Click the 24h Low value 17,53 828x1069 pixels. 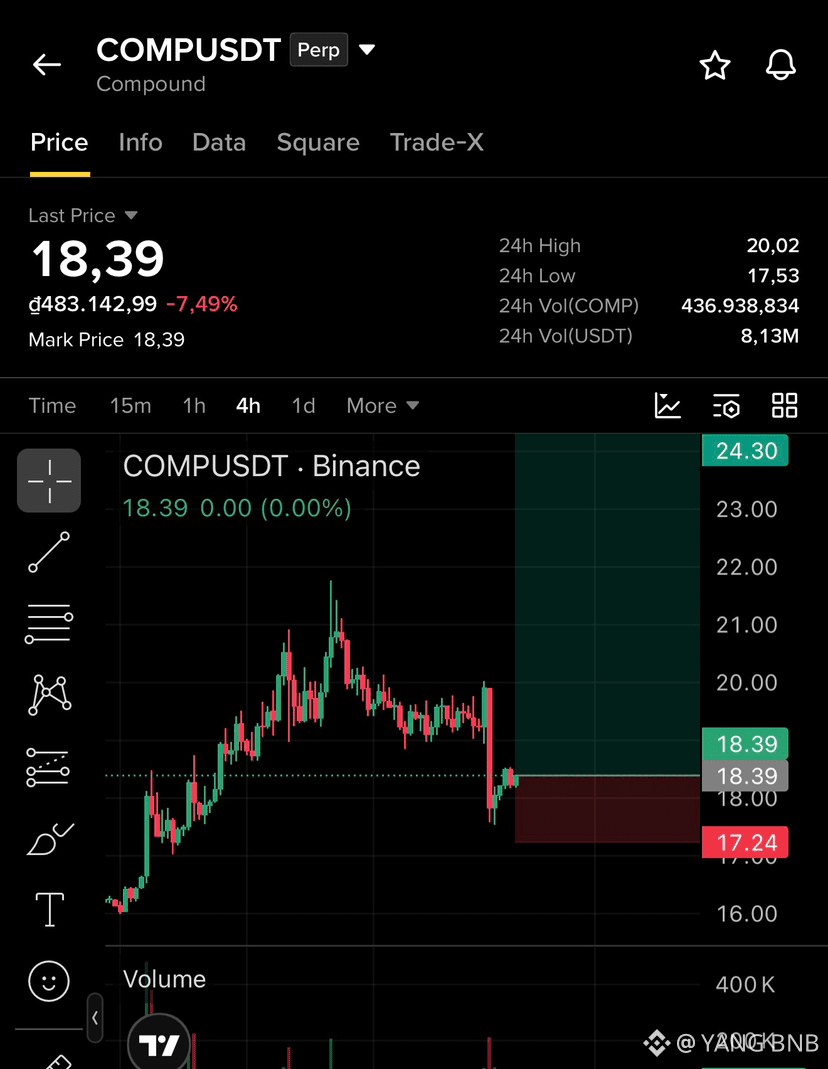tap(773, 275)
